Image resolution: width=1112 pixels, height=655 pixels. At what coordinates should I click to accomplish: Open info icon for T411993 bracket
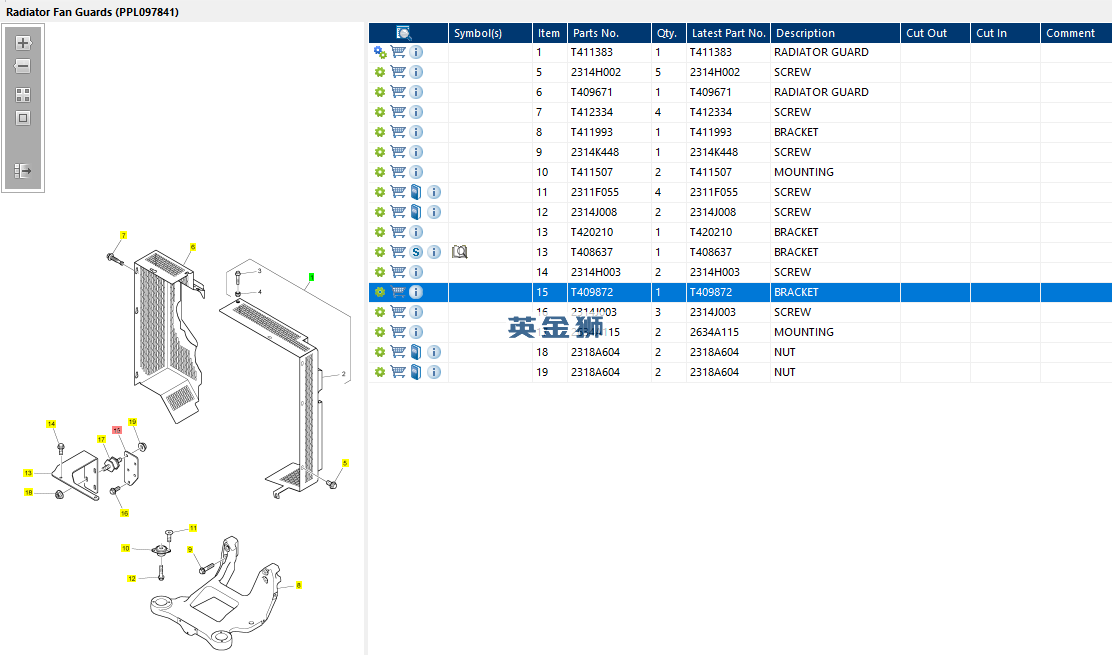pyautogui.click(x=416, y=132)
